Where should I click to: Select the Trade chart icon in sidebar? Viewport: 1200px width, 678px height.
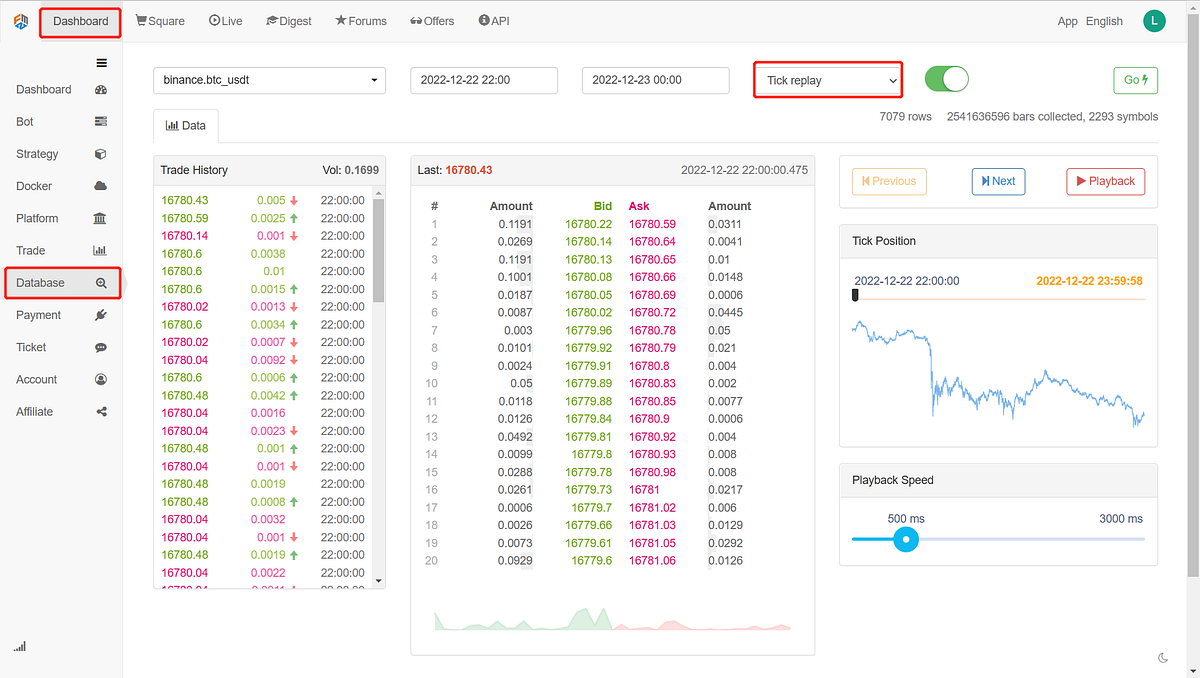click(x=101, y=250)
